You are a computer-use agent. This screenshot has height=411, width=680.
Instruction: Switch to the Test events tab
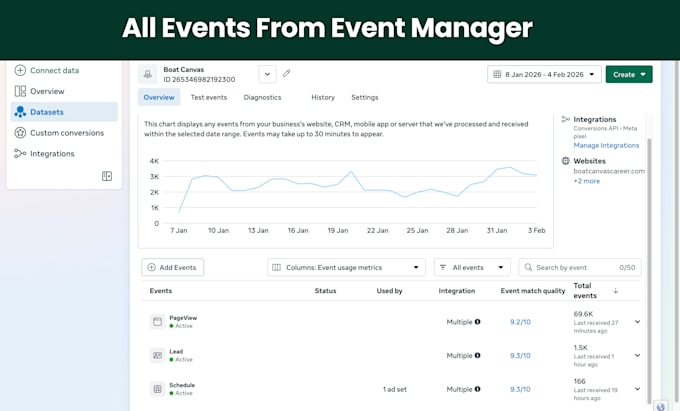coord(209,98)
